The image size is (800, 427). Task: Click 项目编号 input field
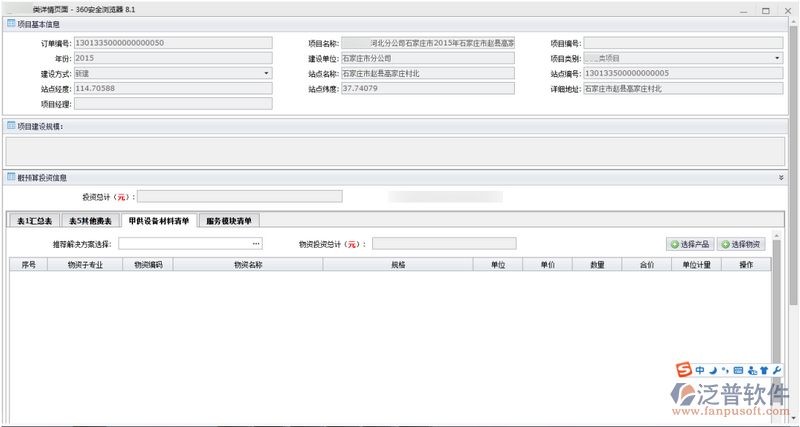683,43
